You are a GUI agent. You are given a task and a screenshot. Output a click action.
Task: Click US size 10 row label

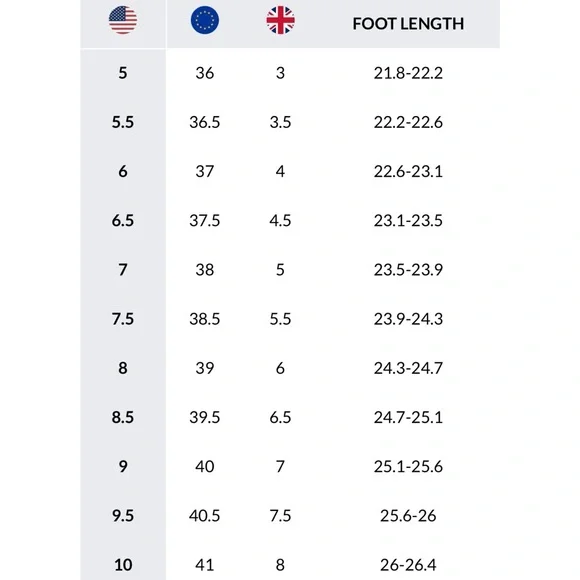(123, 565)
